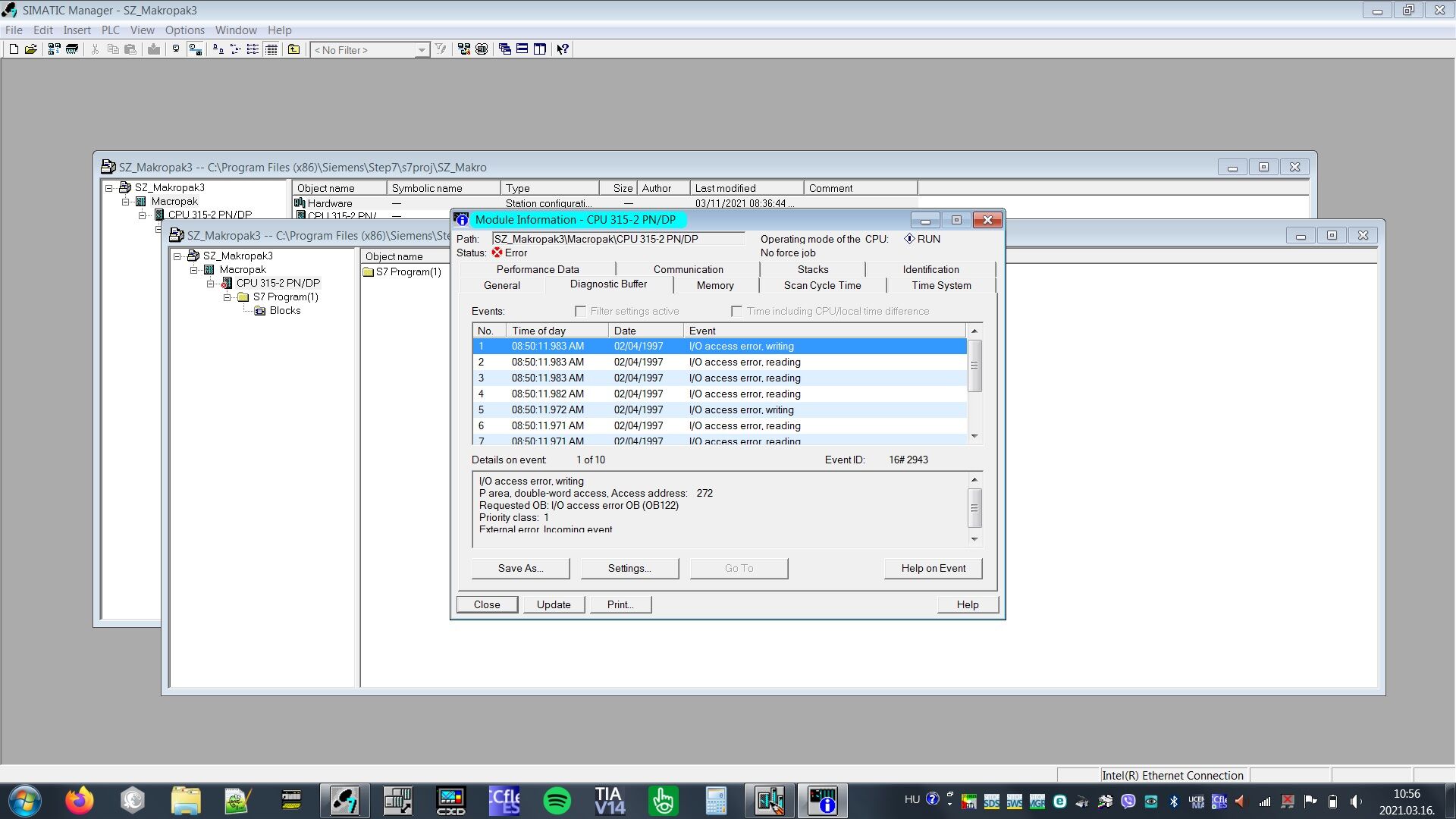This screenshot has height=819, width=1456.
Task: Click the Save As... button
Action: coord(520,568)
